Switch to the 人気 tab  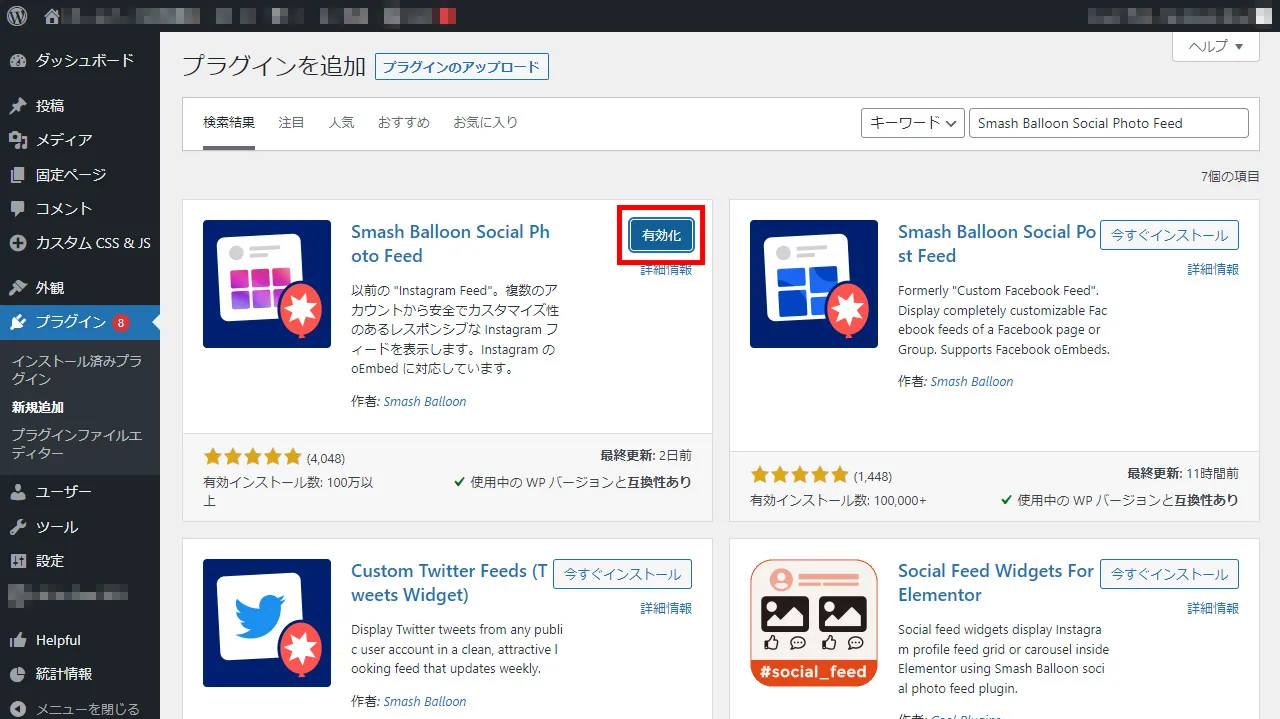(x=341, y=123)
